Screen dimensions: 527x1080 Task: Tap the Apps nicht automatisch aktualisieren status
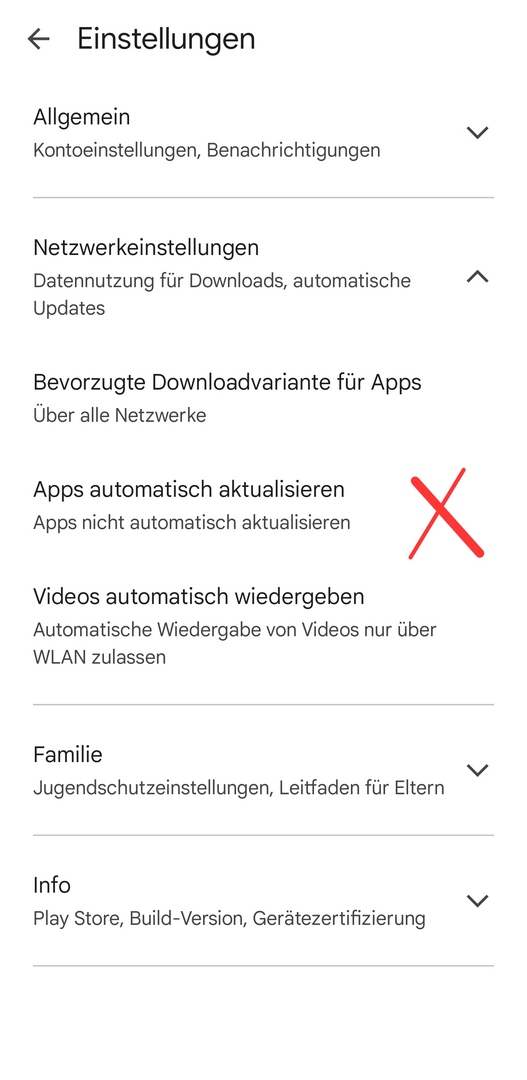click(192, 523)
